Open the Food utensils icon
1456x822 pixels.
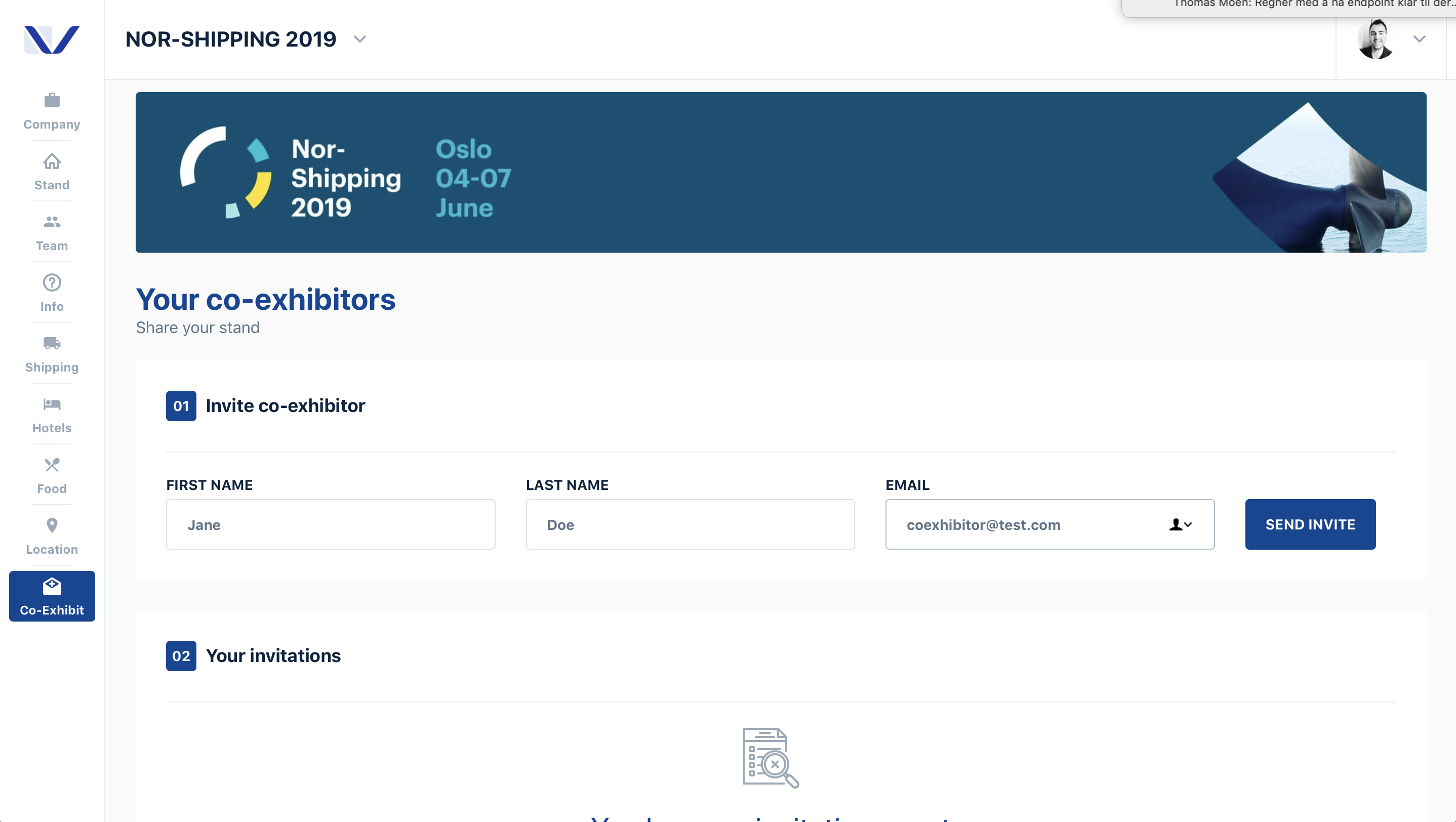click(52, 464)
